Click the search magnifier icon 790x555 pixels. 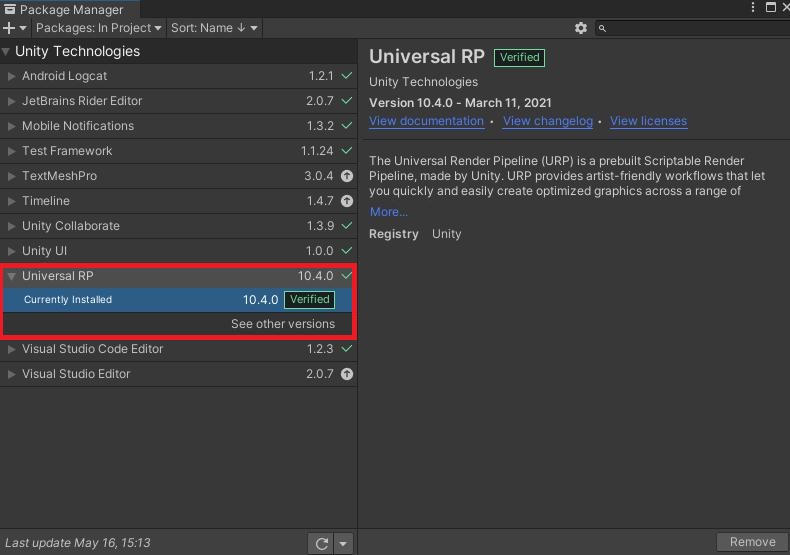point(602,29)
